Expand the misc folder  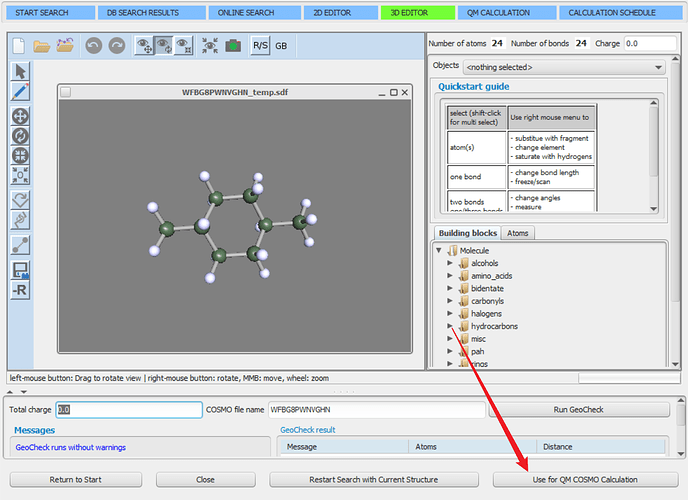(x=450, y=339)
